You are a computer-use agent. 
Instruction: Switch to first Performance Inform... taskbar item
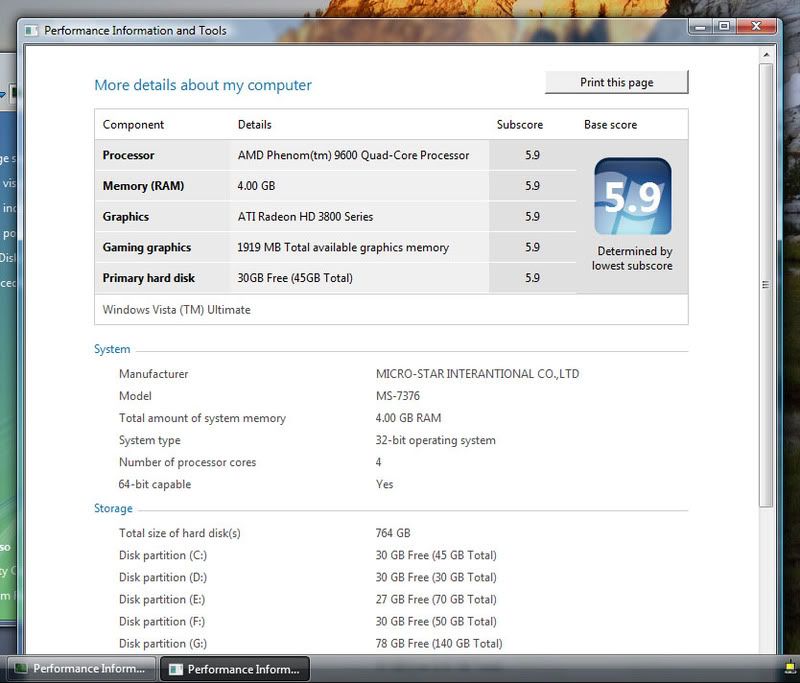80,669
